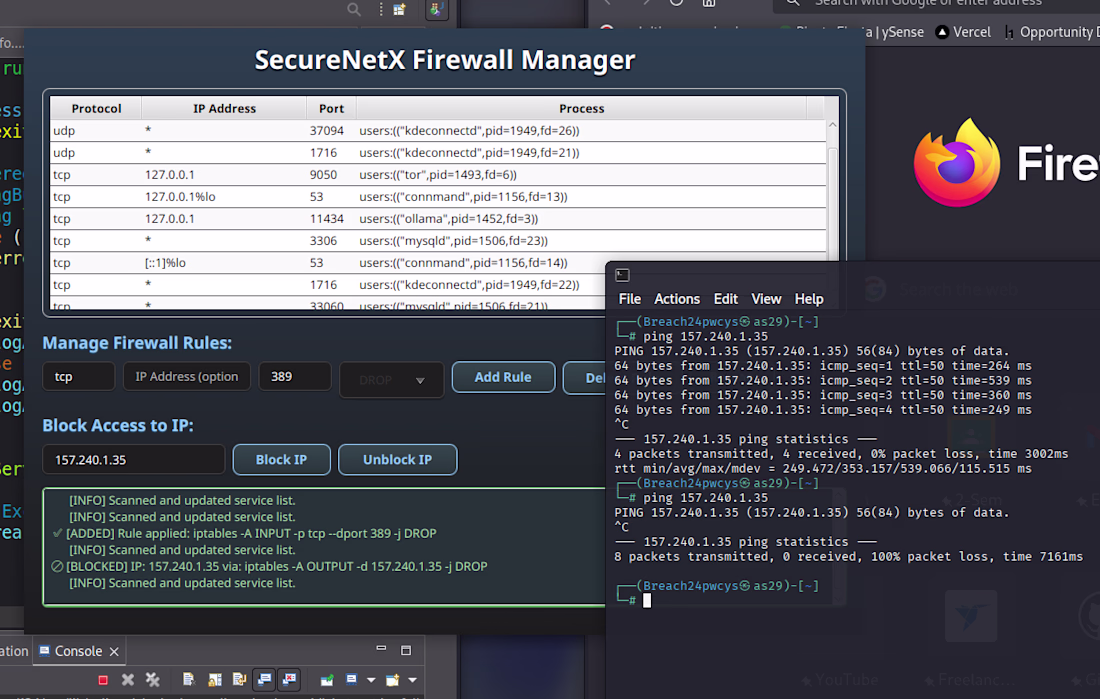Click the Firefox address search bar
This screenshot has height=699, width=1100.
click(x=937, y=4)
